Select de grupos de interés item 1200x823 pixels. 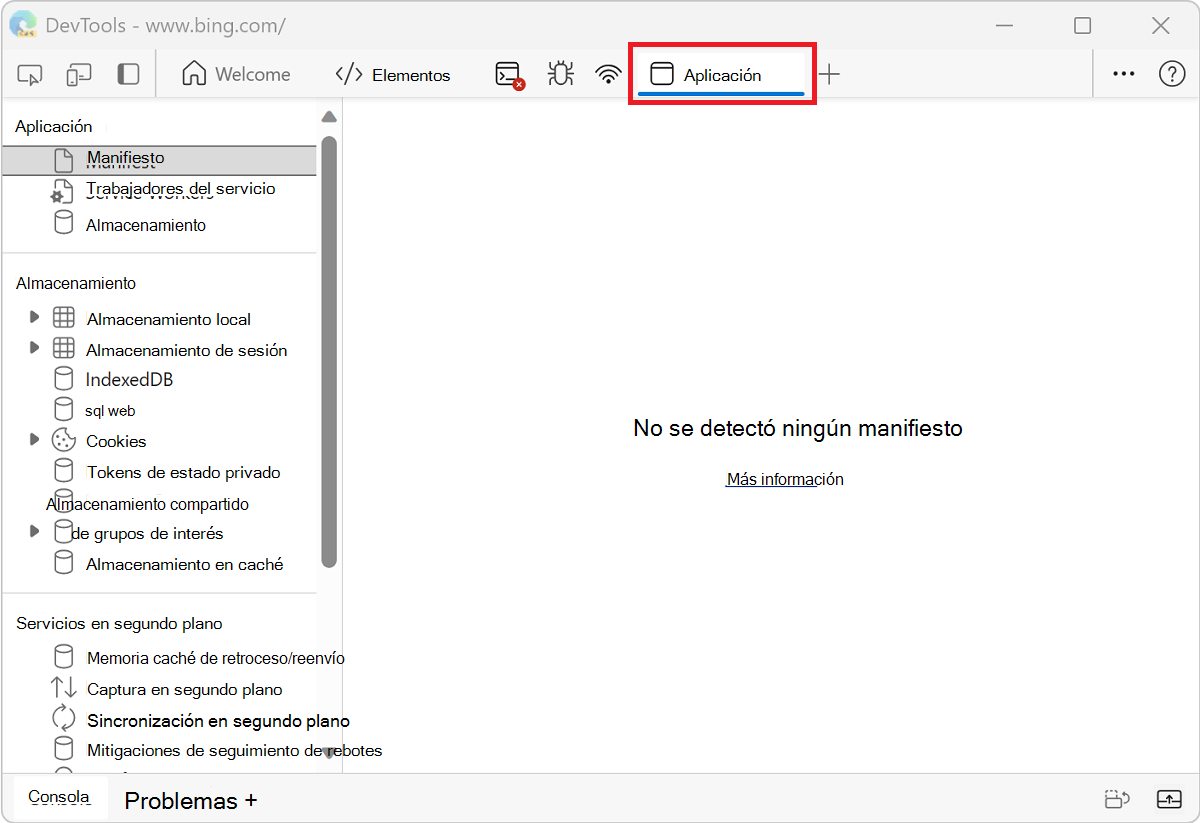(x=147, y=533)
